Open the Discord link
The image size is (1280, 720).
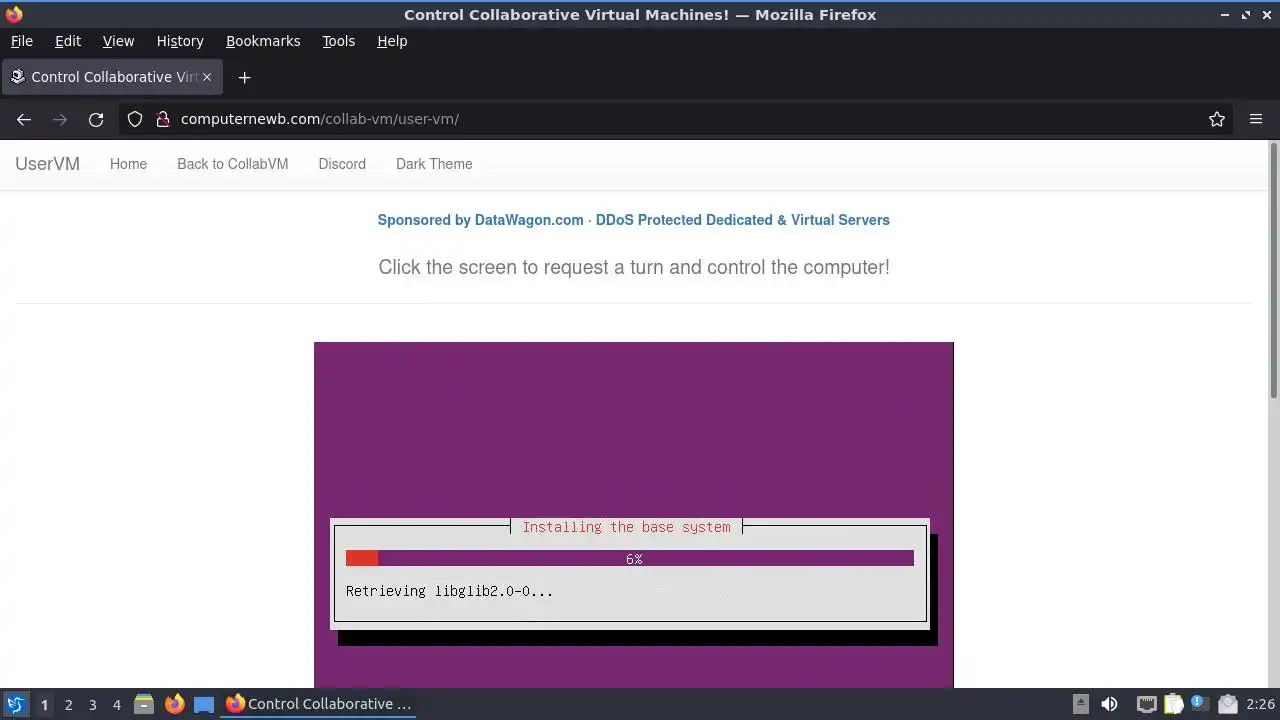[x=342, y=164]
